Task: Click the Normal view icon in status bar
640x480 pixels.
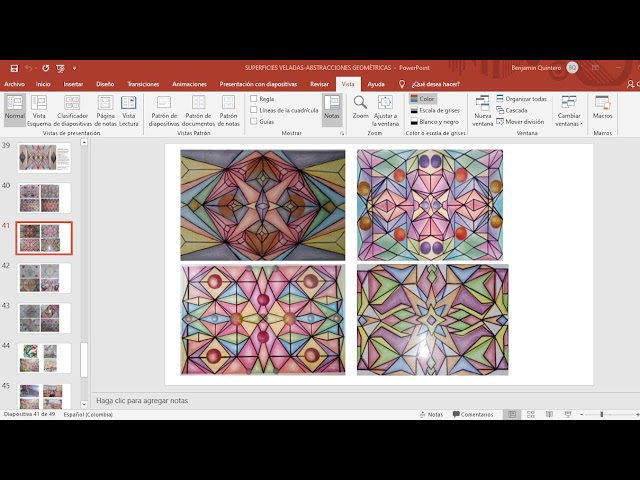Action: tap(512, 414)
